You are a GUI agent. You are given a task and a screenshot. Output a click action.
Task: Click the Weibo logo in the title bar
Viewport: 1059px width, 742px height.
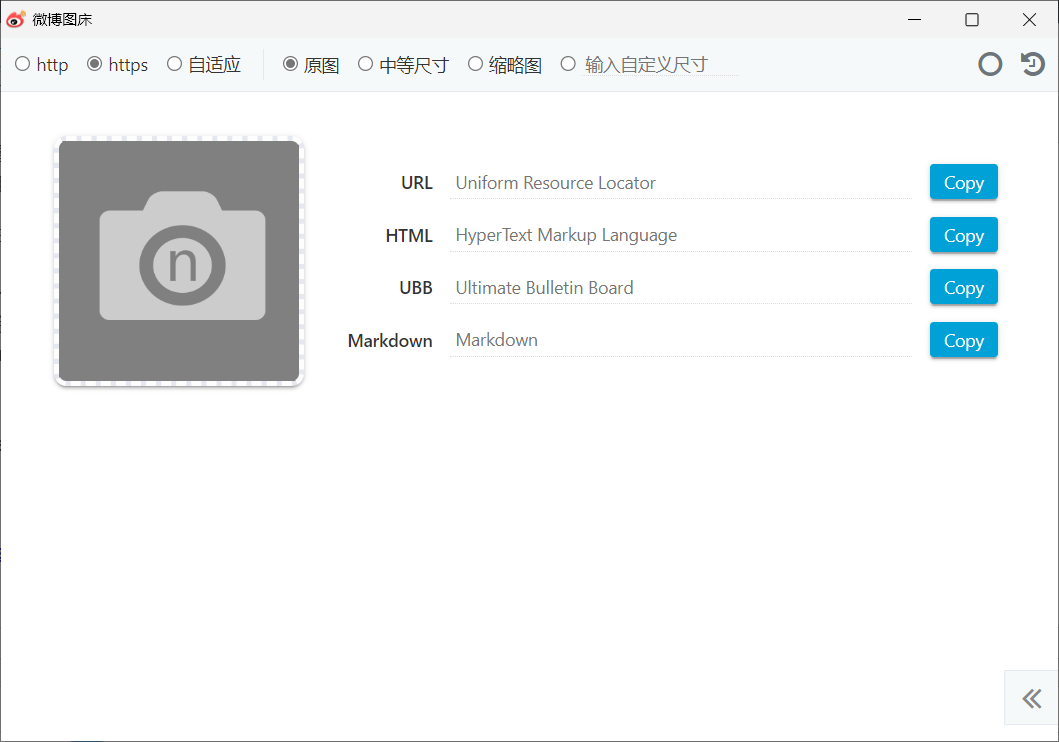point(15,18)
